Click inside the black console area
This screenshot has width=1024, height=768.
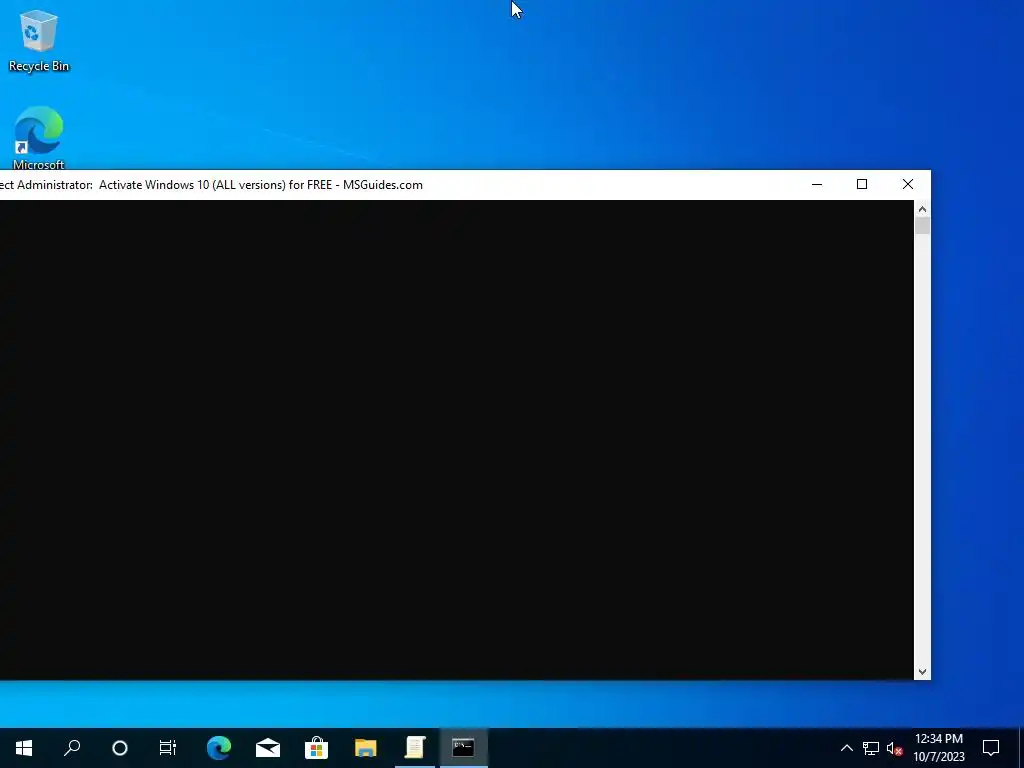coord(456,440)
